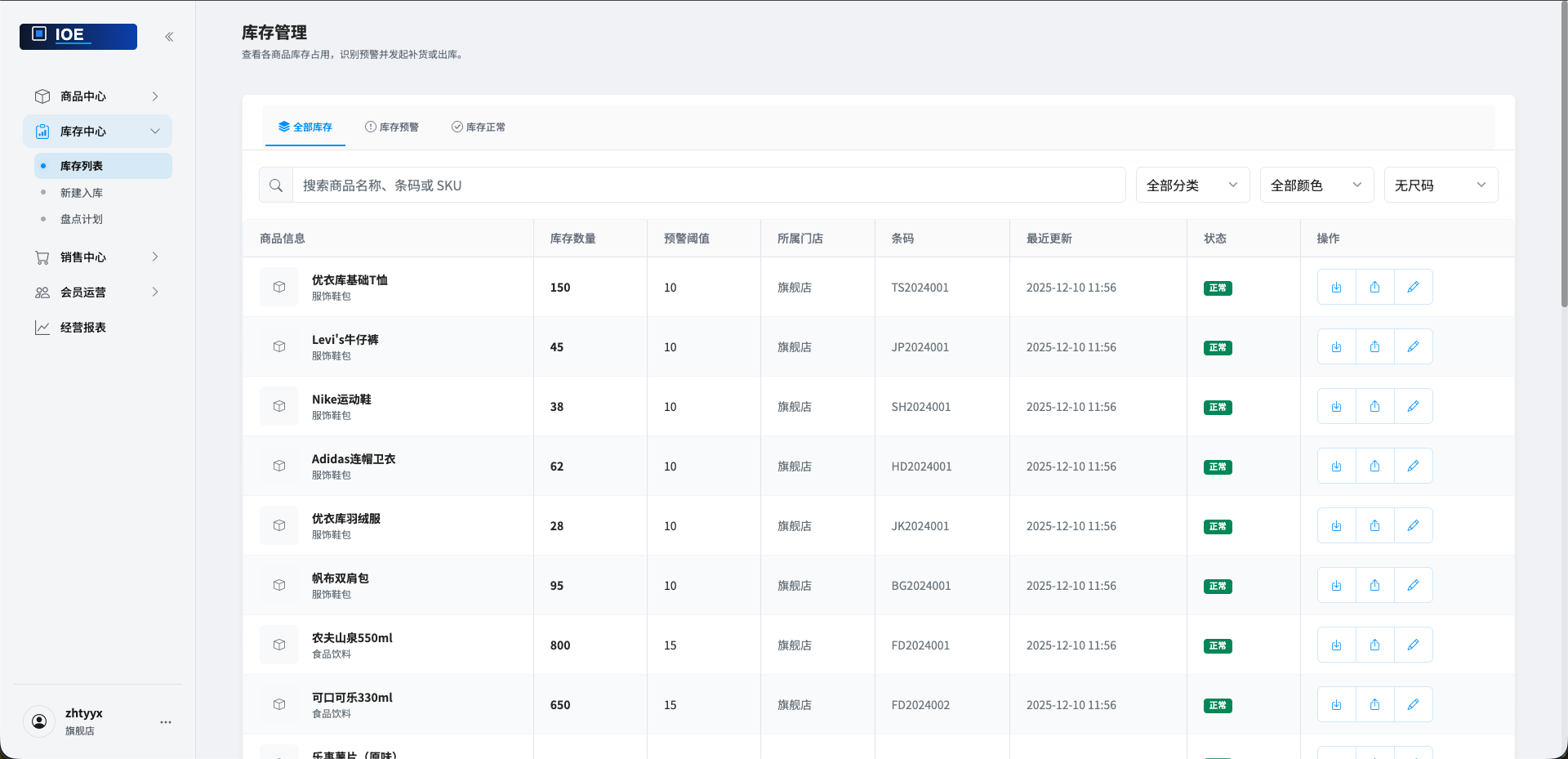Open the 全部分类 dropdown
The height and width of the screenshot is (759, 1568).
tap(1192, 185)
